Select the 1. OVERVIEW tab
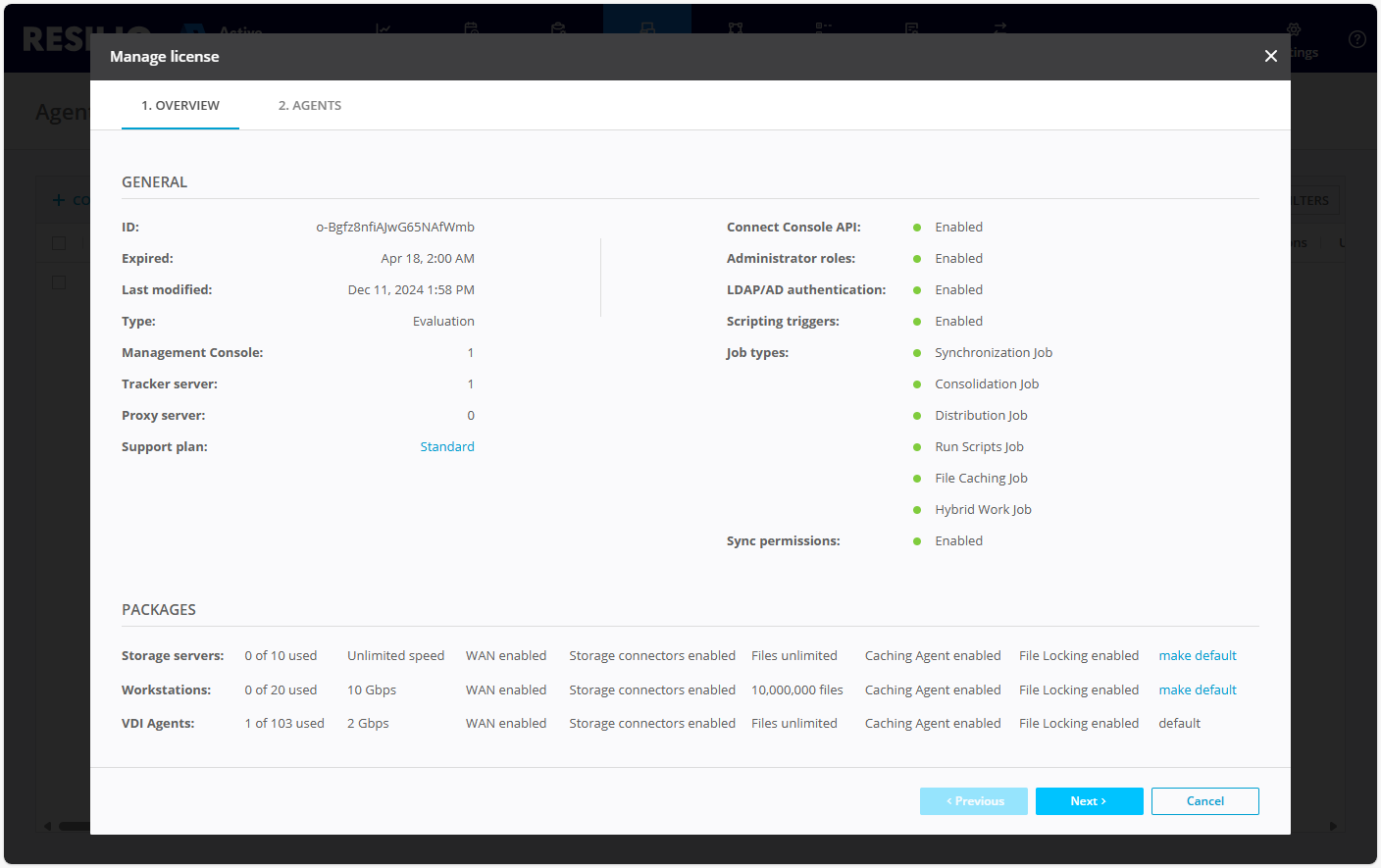The image size is (1381, 868). [180, 105]
